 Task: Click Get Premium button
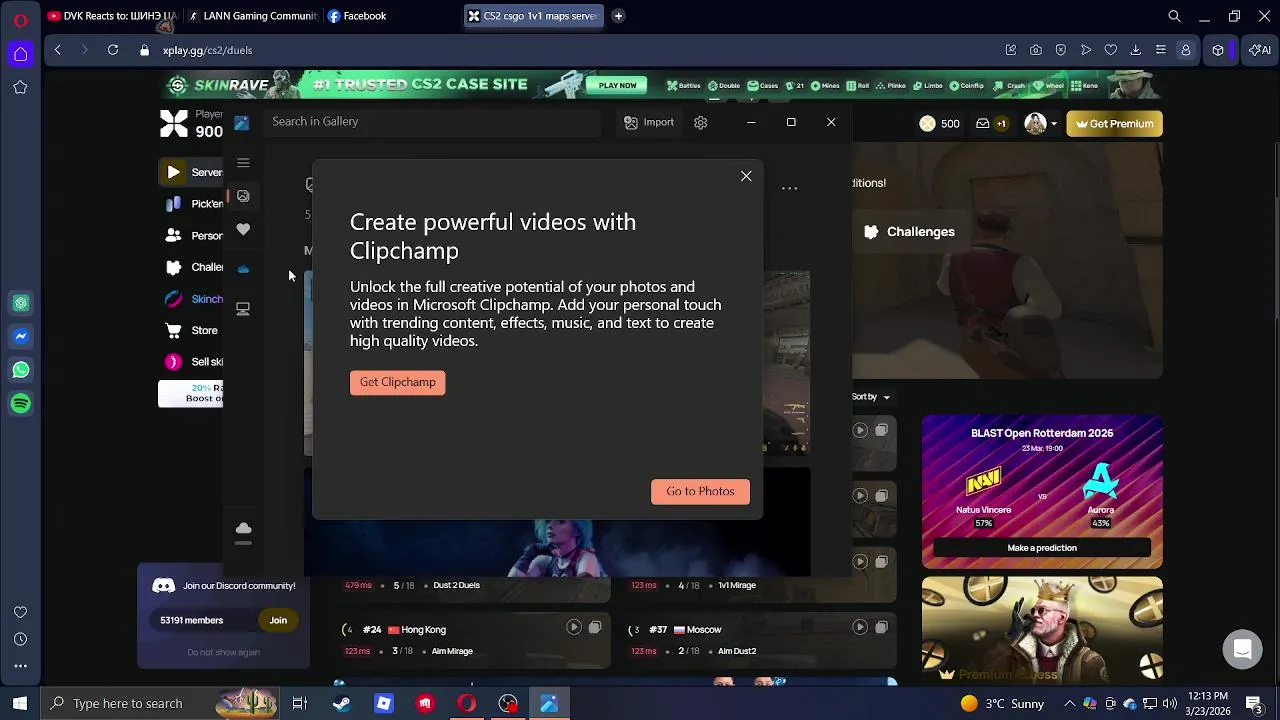[1114, 124]
